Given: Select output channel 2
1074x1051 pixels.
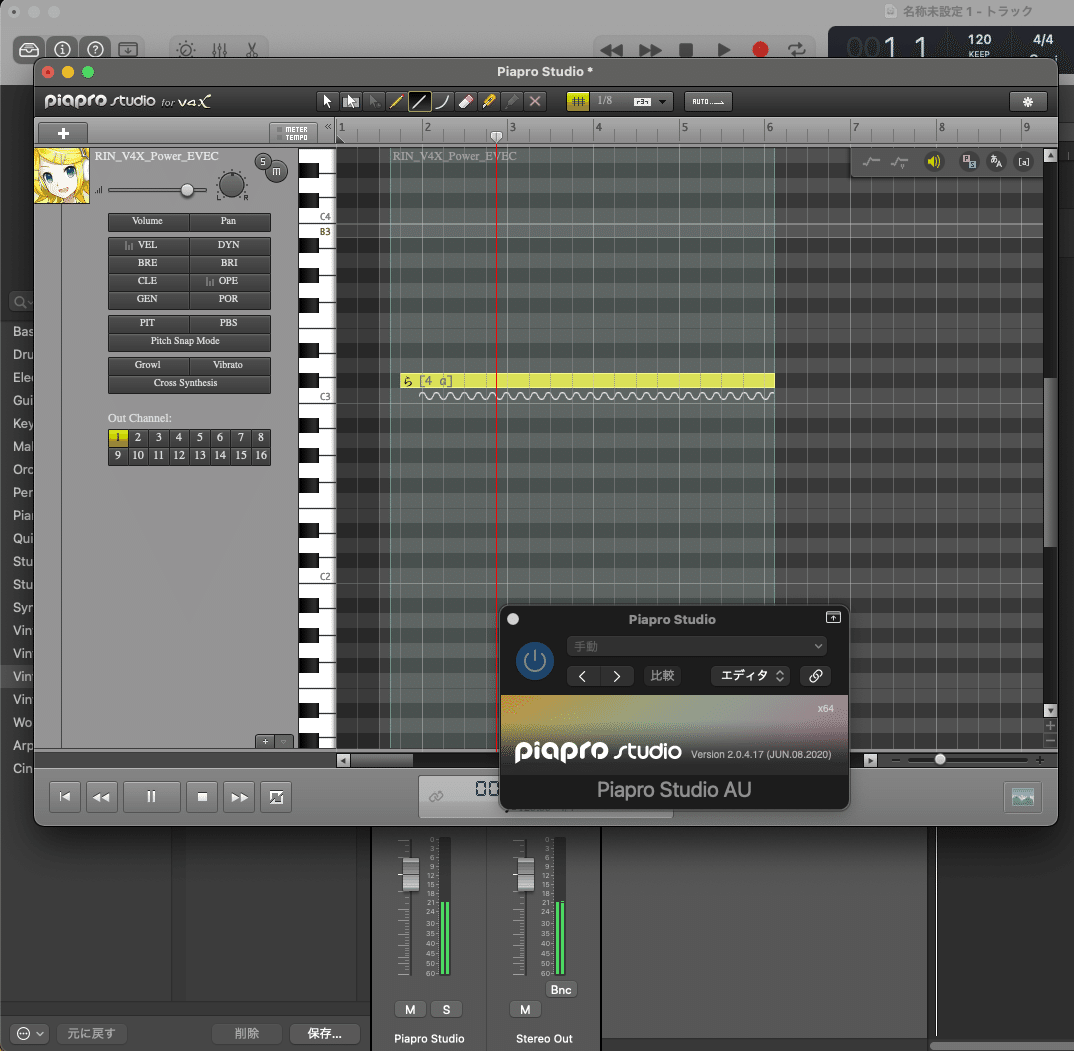Looking at the screenshot, I should pyautogui.click(x=138, y=437).
